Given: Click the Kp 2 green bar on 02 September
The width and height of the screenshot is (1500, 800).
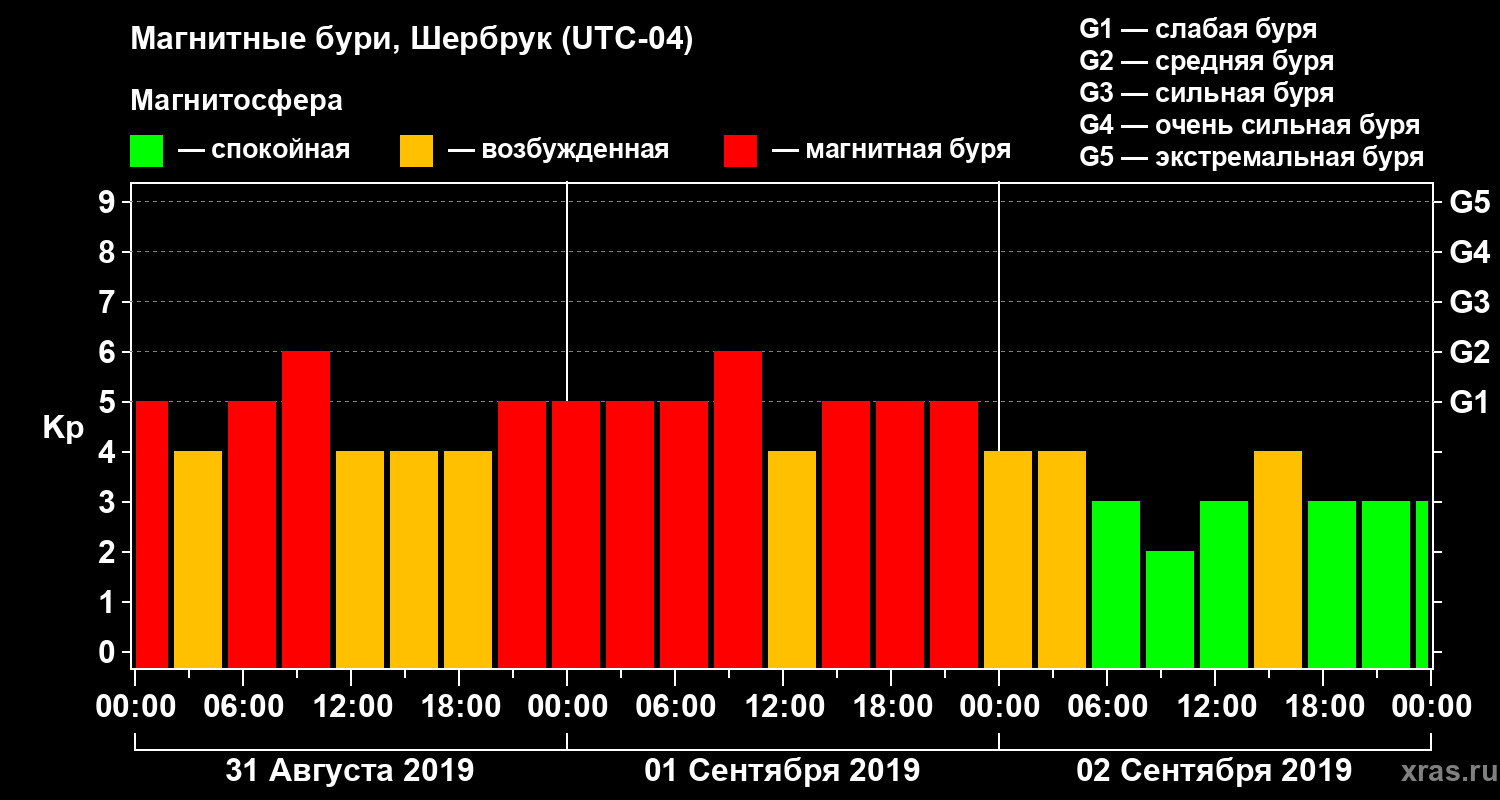Looking at the screenshot, I should coord(1170,610).
